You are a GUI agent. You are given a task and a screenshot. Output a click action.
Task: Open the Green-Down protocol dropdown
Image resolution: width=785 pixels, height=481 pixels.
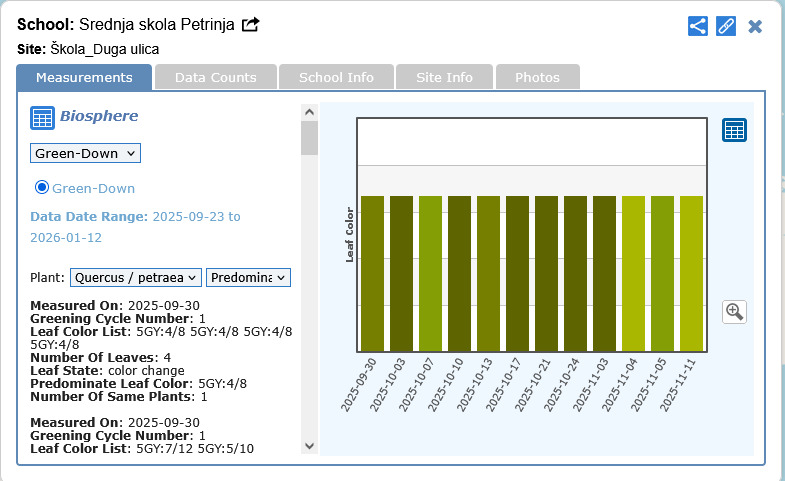[x=85, y=153]
